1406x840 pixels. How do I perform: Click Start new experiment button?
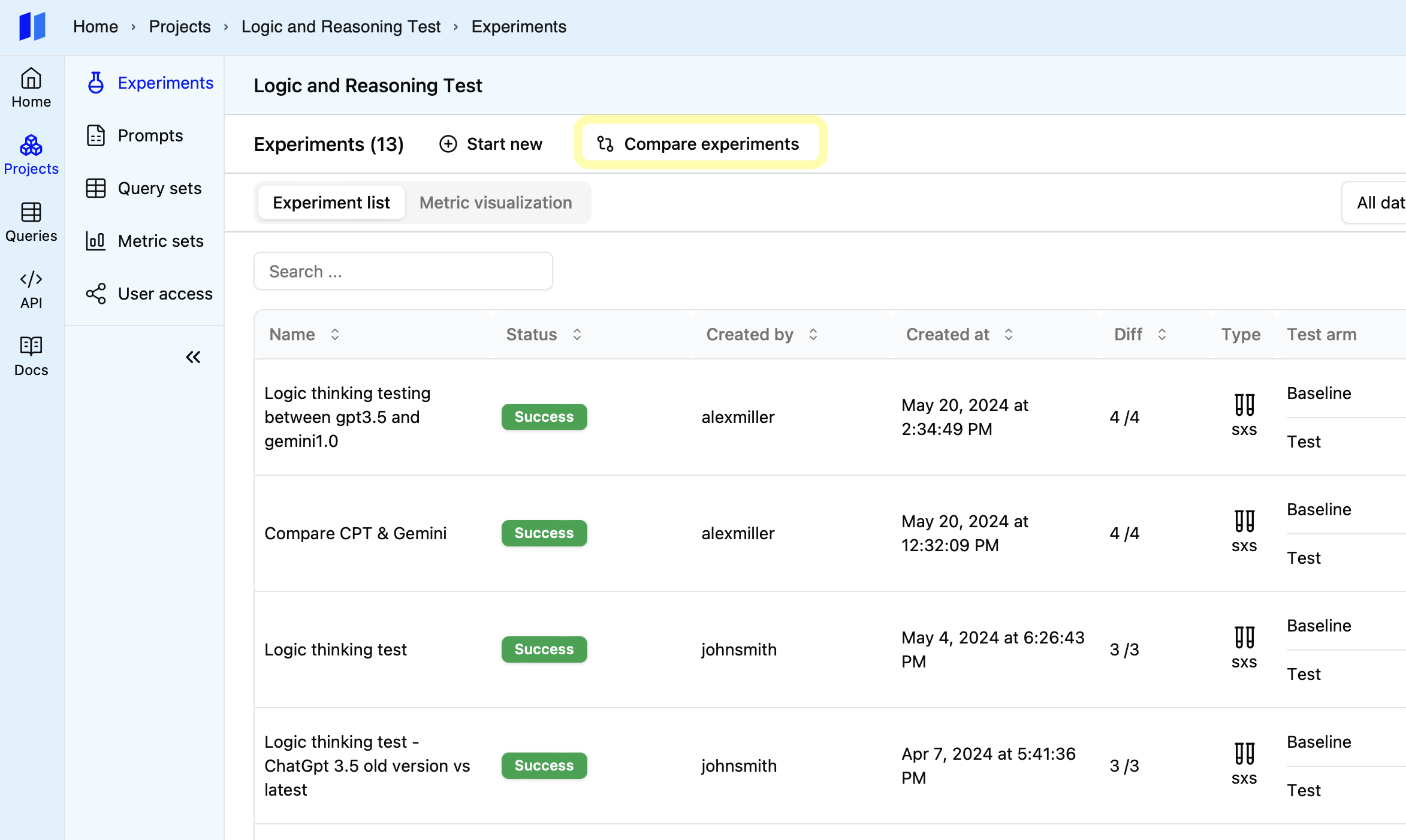point(491,144)
